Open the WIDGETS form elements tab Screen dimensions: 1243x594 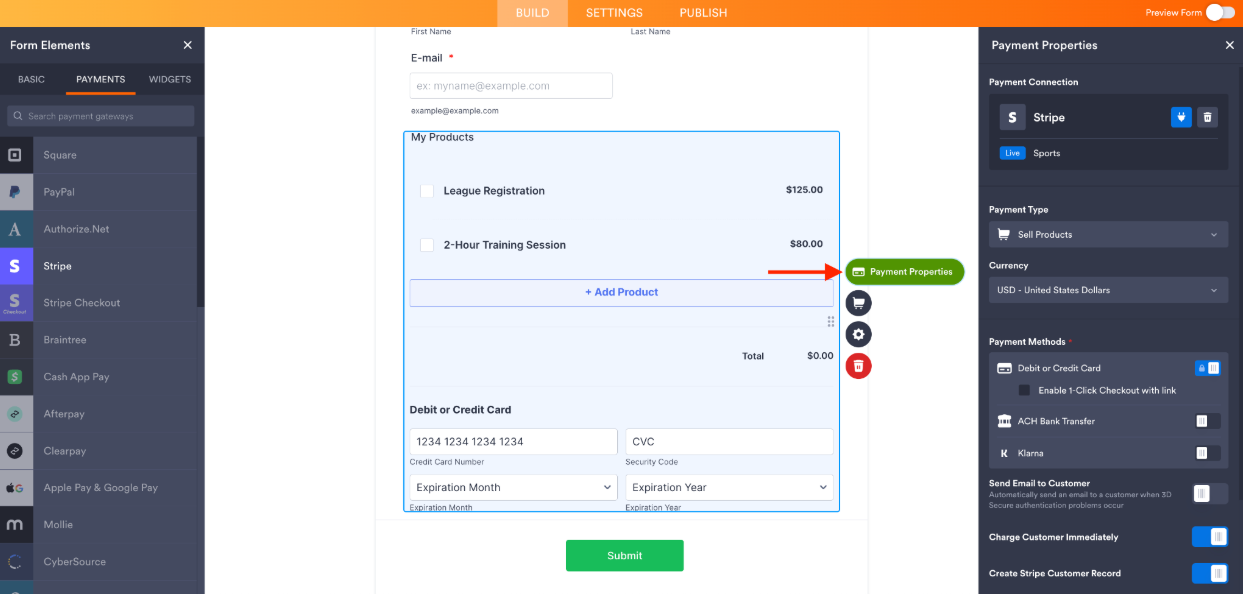(x=170, y=79)
